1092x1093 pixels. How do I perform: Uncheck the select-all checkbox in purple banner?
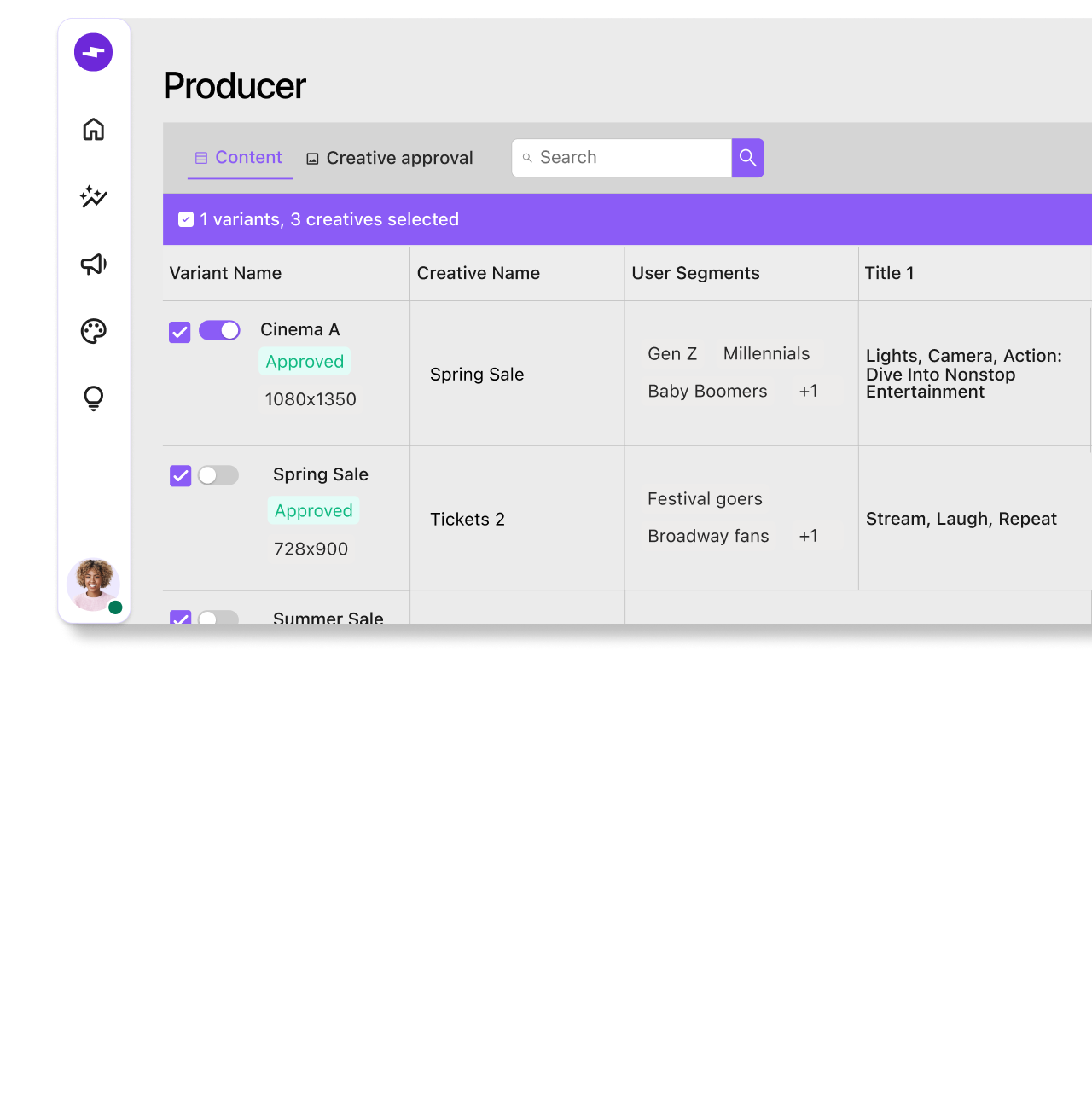click(x=186, y=219)
